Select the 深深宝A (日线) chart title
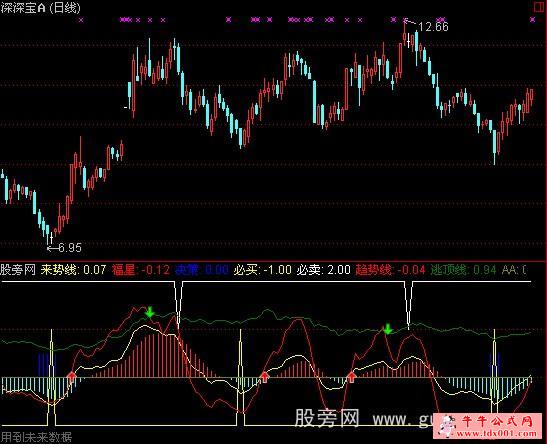Screen dimensions: 547x444 coord(40,8)
